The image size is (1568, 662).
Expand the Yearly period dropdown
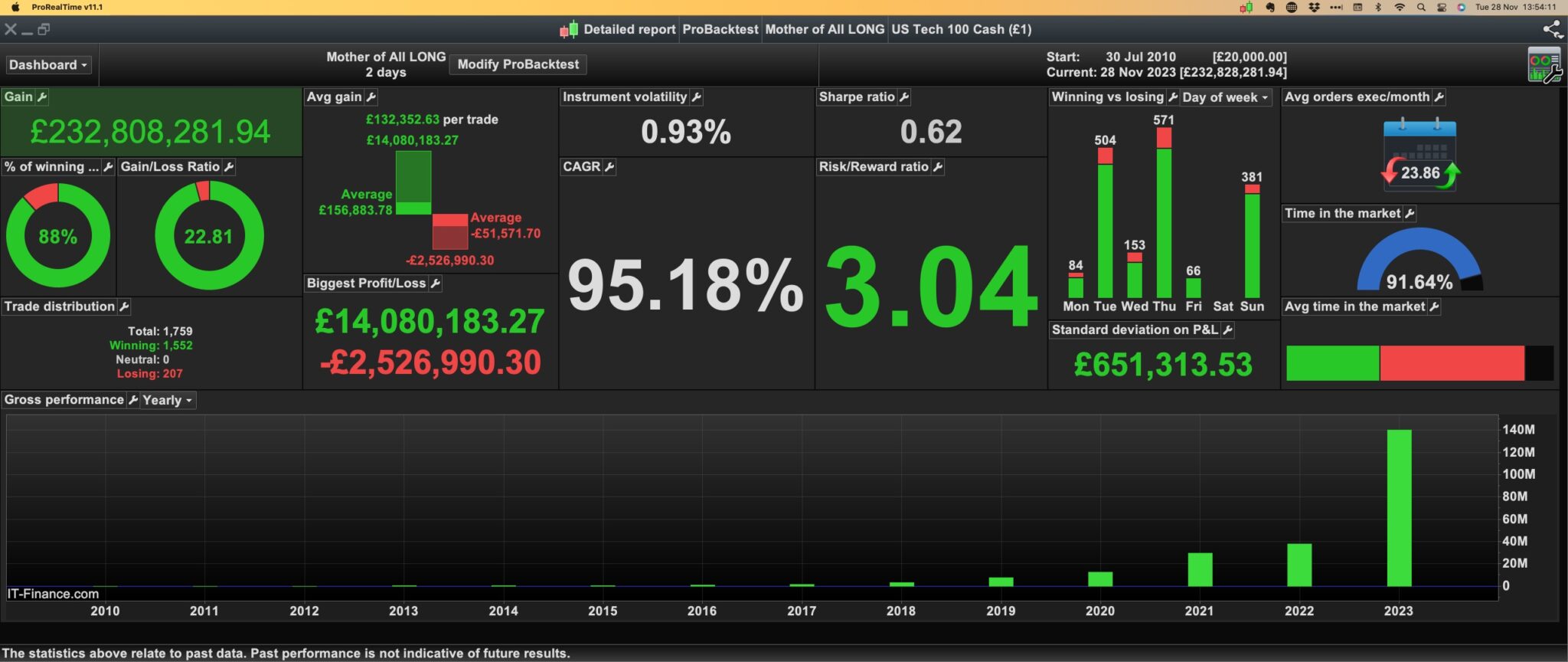tap(168, 400)
